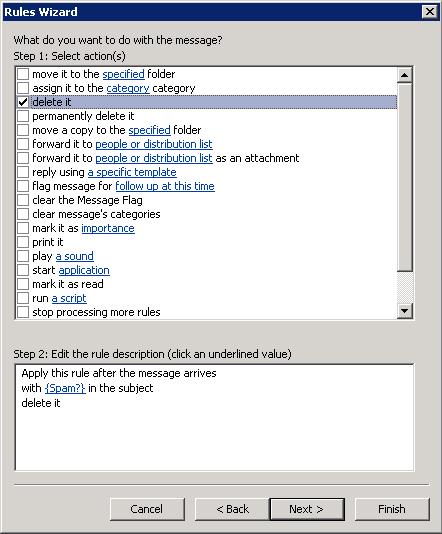
Task: Open "follow up at this time" link
Action: tap(165, 186)
